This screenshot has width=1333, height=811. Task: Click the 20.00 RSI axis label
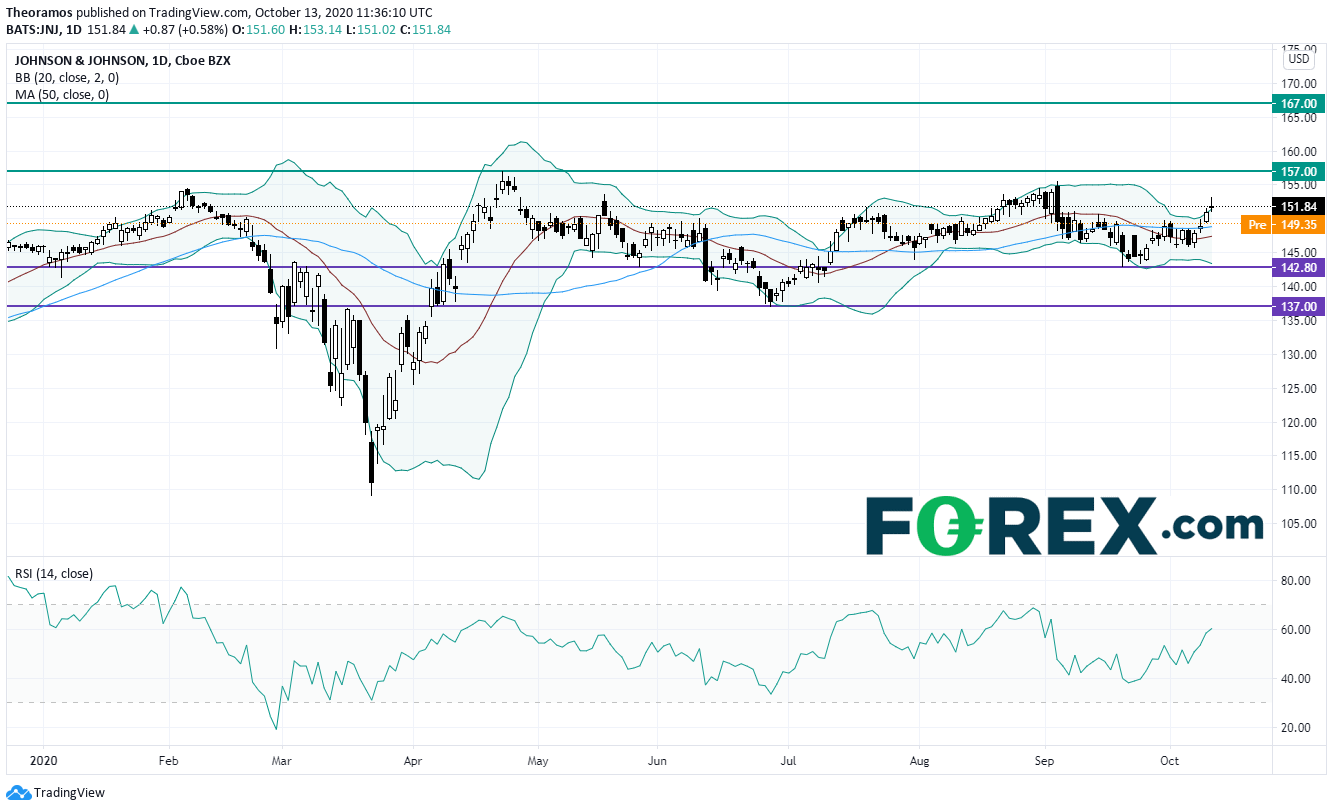pos(1295,728)
